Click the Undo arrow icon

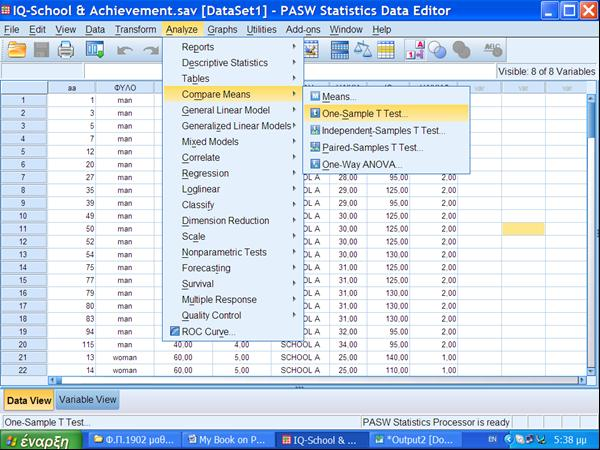click(124, 50)
